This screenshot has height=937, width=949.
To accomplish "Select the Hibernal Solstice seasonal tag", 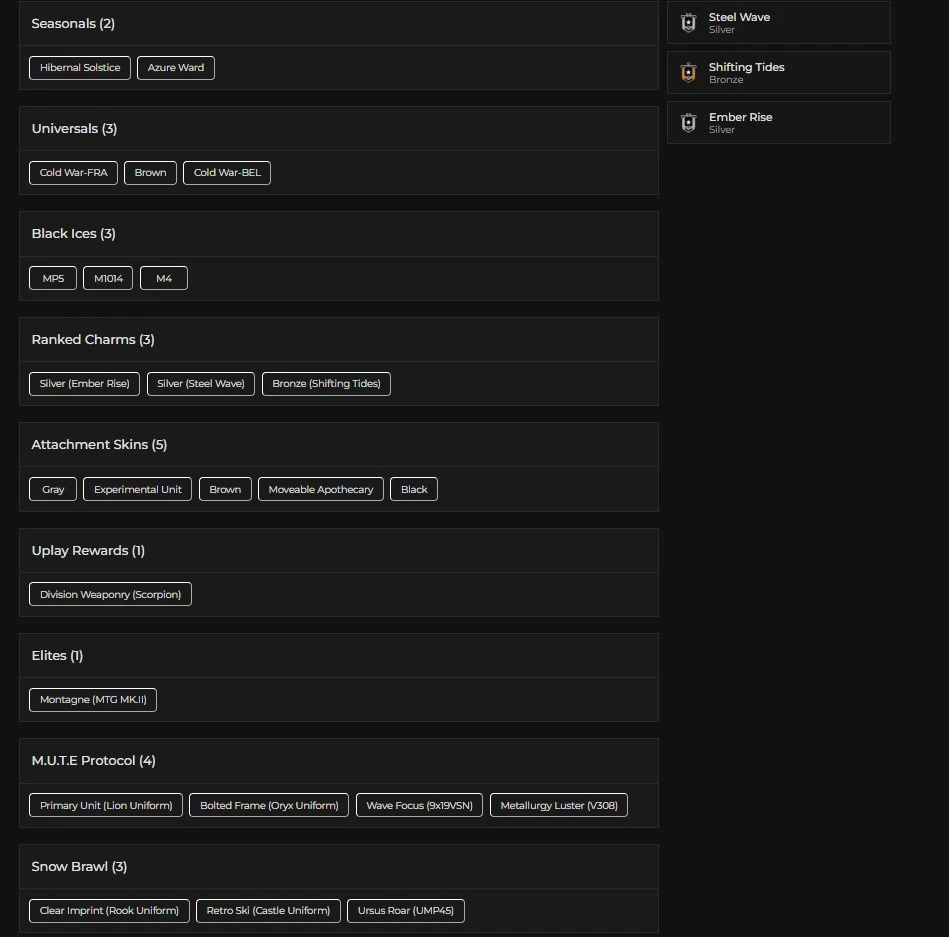I will pos(80,68).
